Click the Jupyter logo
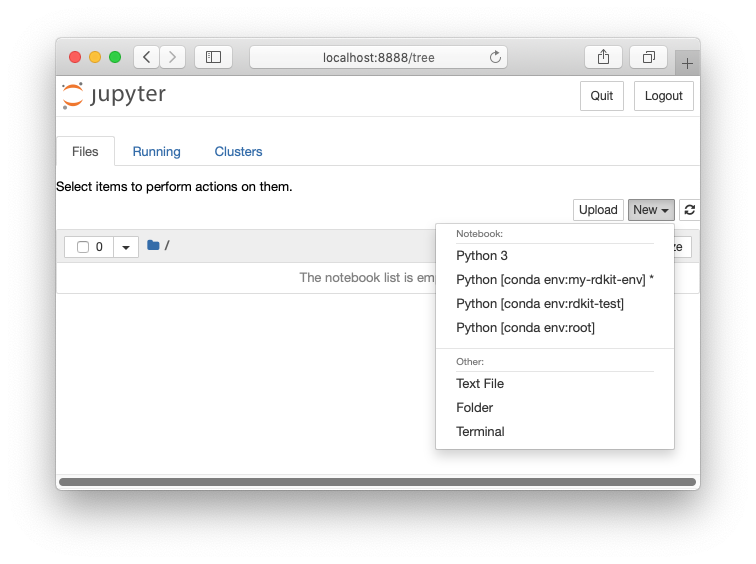Viewport: 756px width, 564px height. [114, 95]
